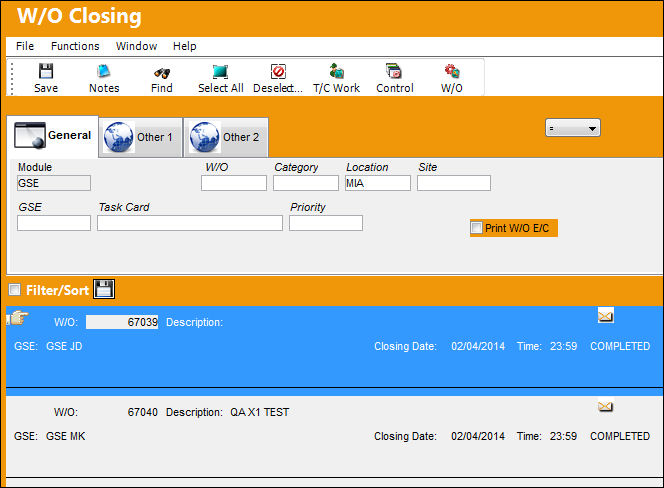Click the closing date of W/O 67040
The image size is (664, 488).
click(478, 436)
